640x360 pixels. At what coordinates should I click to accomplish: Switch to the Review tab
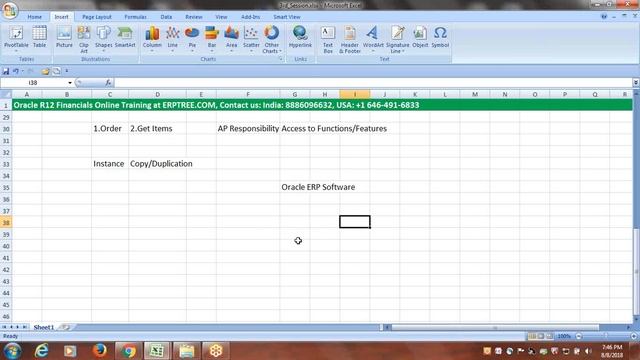tap(193, 17)
